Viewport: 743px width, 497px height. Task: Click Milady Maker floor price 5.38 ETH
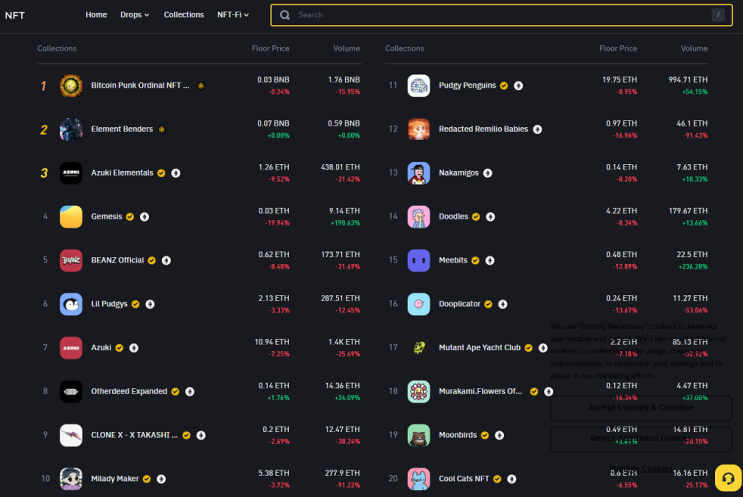273,473
